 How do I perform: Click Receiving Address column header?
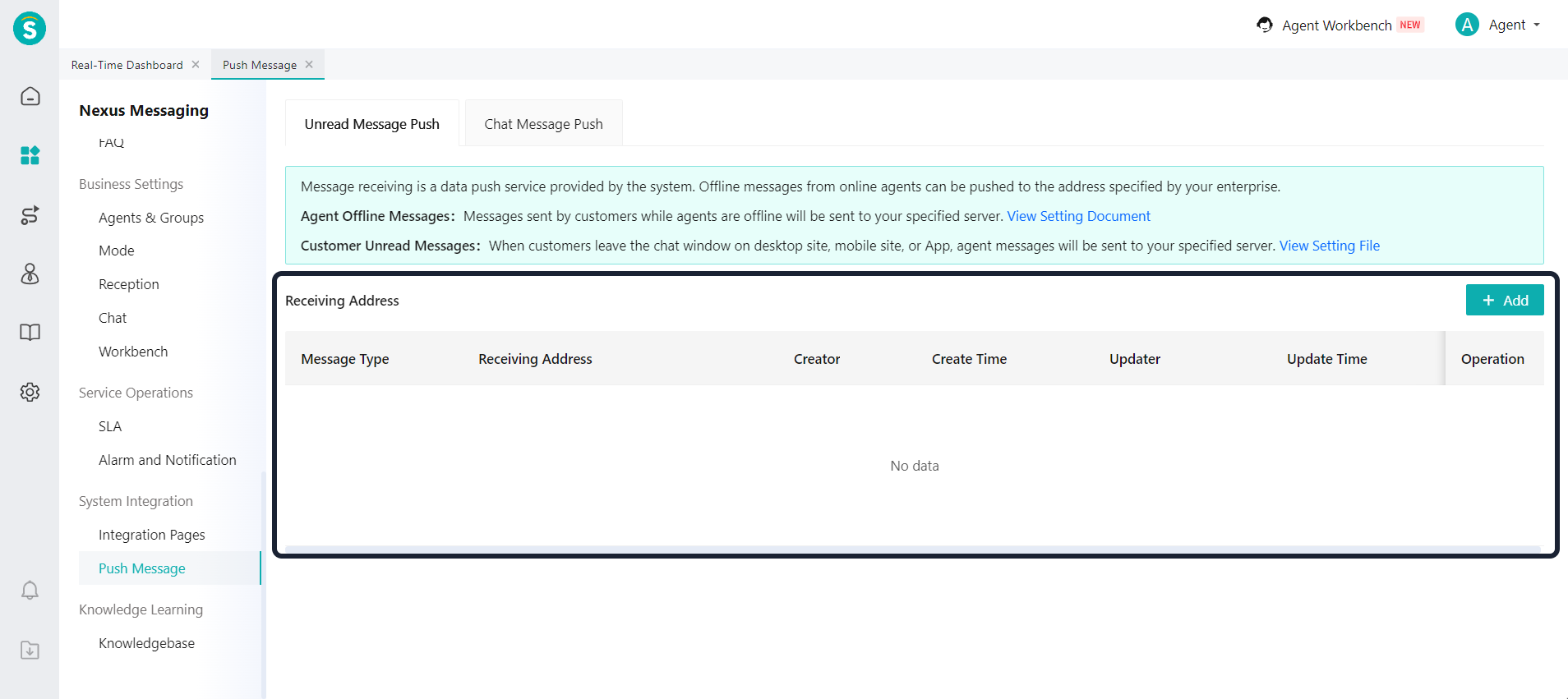click(x=535, y=359)
